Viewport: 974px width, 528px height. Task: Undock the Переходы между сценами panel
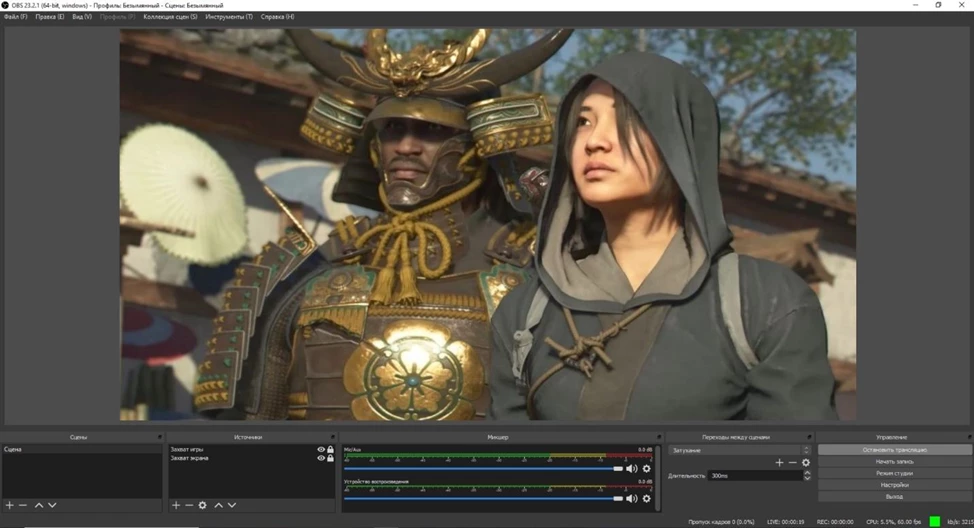809,437
